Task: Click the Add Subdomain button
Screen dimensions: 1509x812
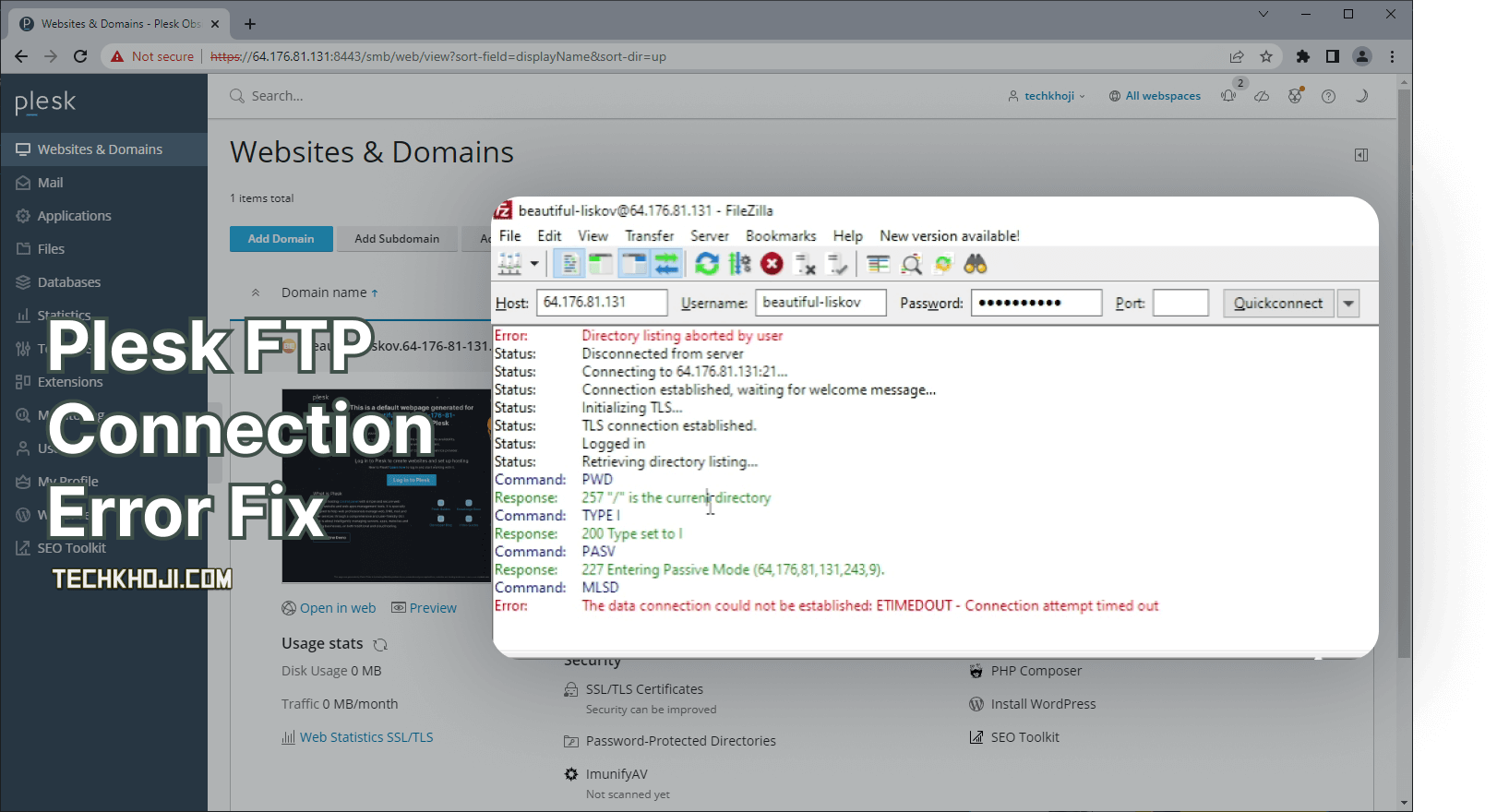Action: click(397, 239)
